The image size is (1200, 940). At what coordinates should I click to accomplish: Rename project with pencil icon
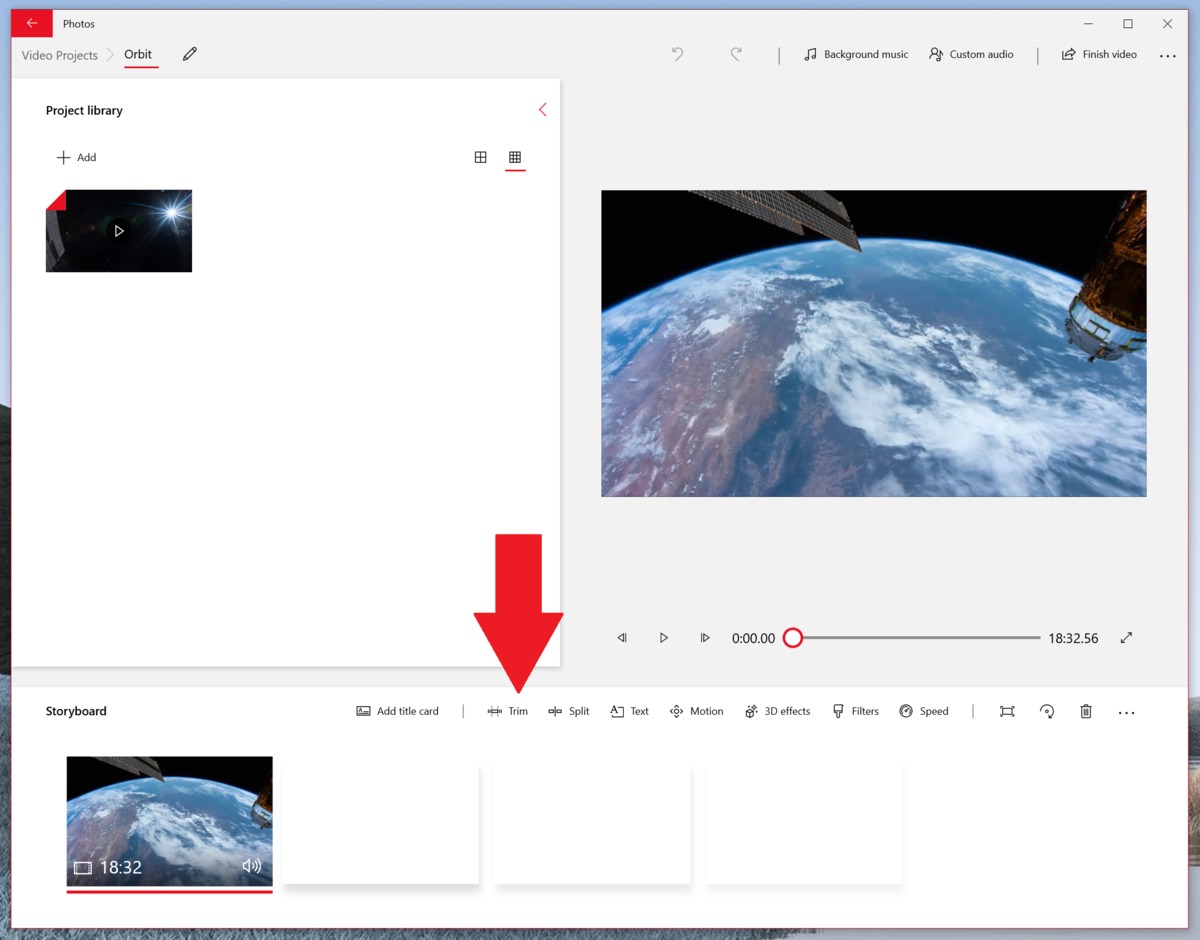point(190,54)
